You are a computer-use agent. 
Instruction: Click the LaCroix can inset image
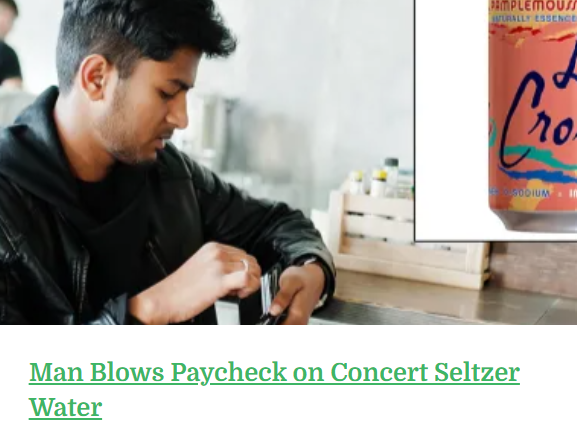pyautogui.click(x=496, y=120)
